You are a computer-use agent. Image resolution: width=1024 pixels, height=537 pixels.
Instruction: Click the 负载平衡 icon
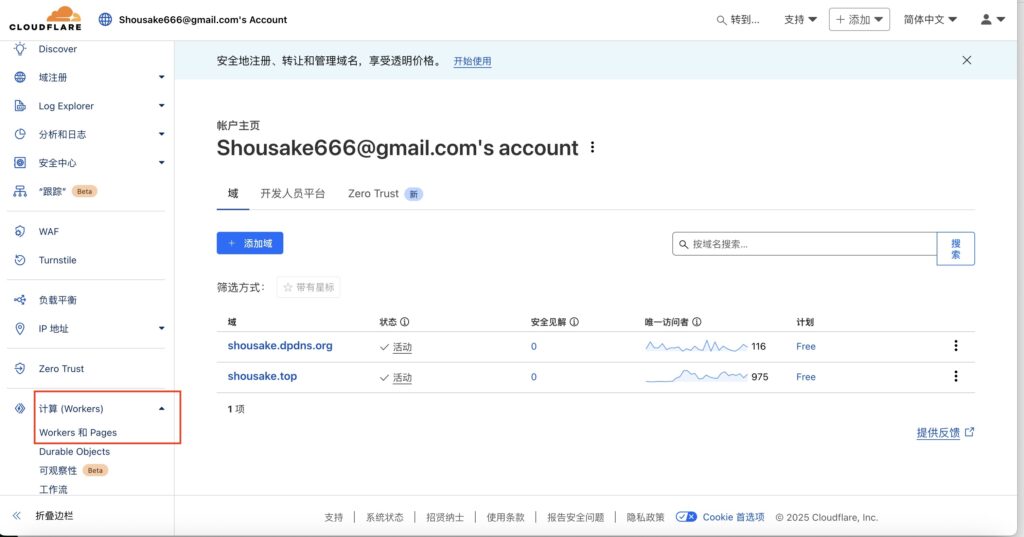(x=20, y=300)
